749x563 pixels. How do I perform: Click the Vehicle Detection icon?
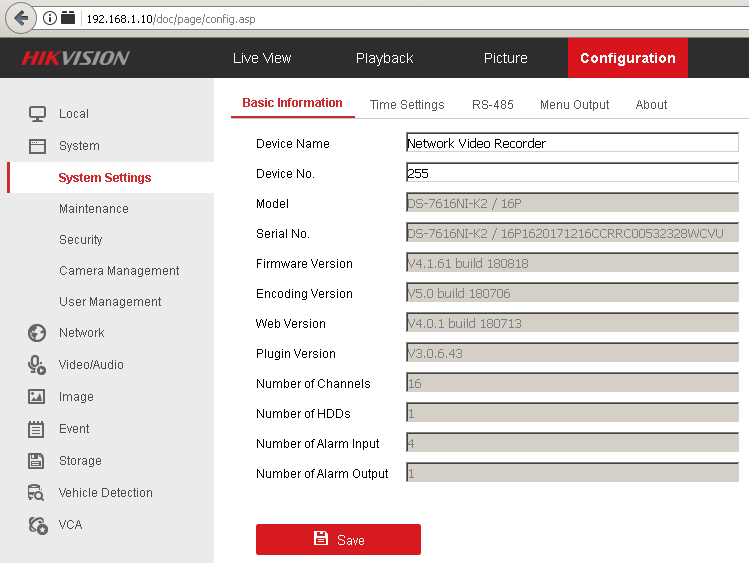click(37, 493)
